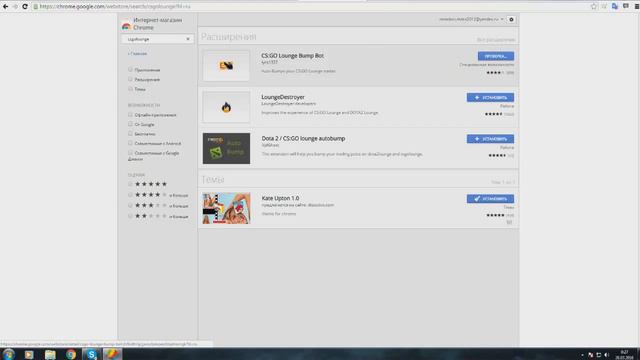This screenshot has width=640, height=360.
Task: Click the taskbar clock
Action: coord(624,355)
